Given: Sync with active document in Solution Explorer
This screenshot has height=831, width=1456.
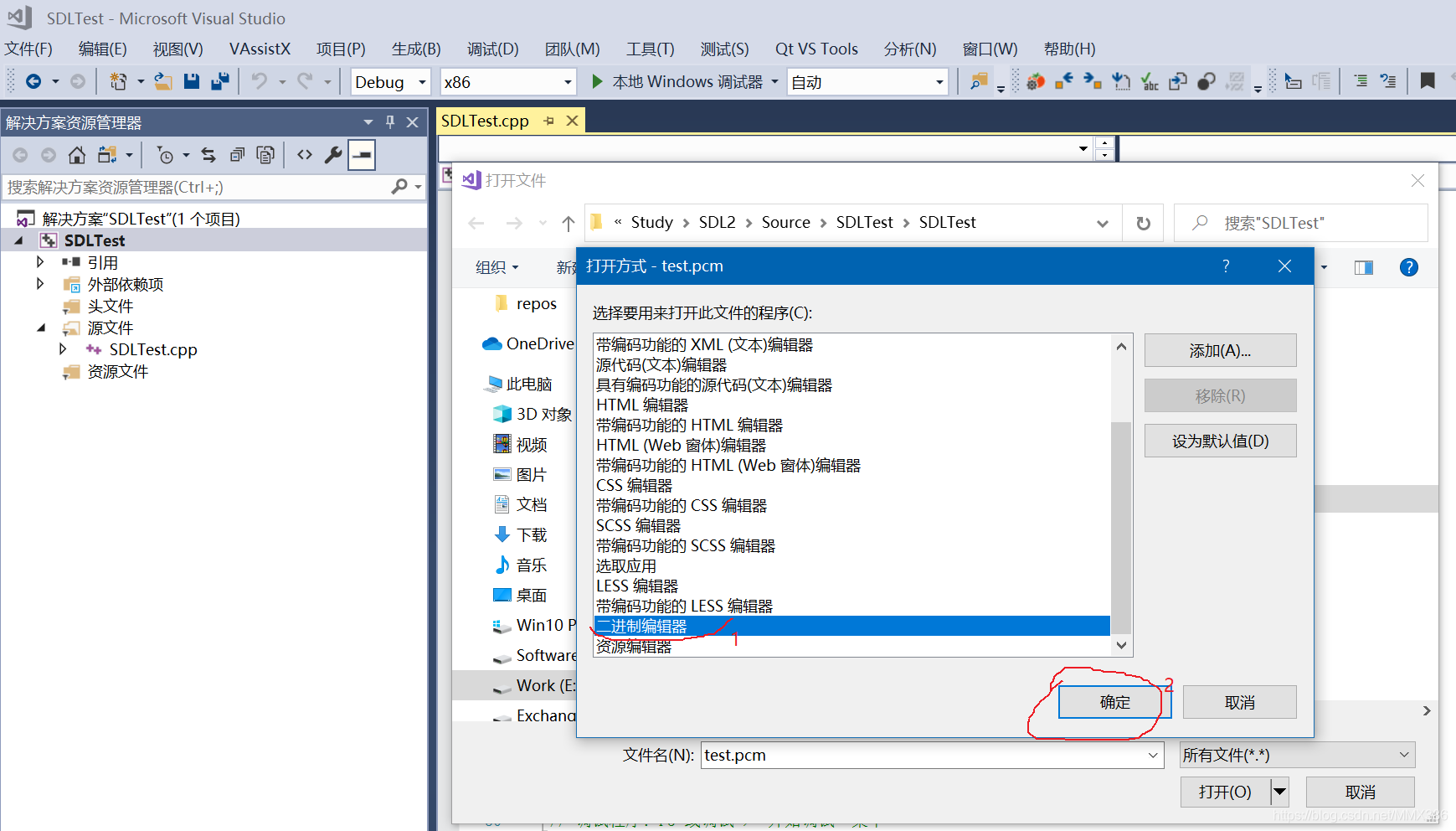Looking at the screenshot, I should pos(208,155).
